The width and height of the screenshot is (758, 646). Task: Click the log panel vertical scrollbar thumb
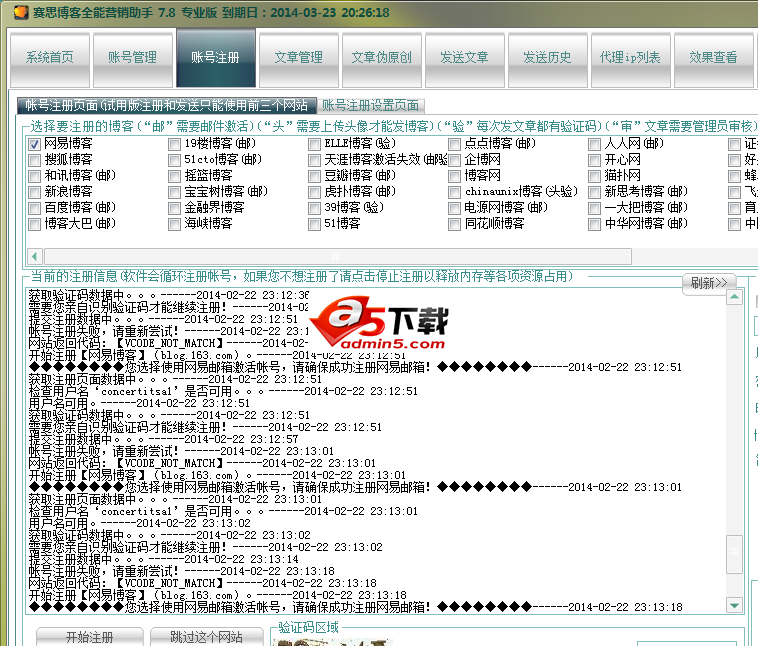tap(734, 554)
